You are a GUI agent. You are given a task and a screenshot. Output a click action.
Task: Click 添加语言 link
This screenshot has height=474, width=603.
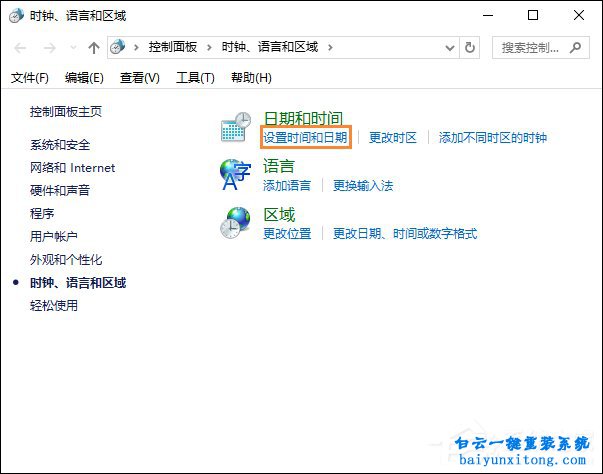pos(287,186)
